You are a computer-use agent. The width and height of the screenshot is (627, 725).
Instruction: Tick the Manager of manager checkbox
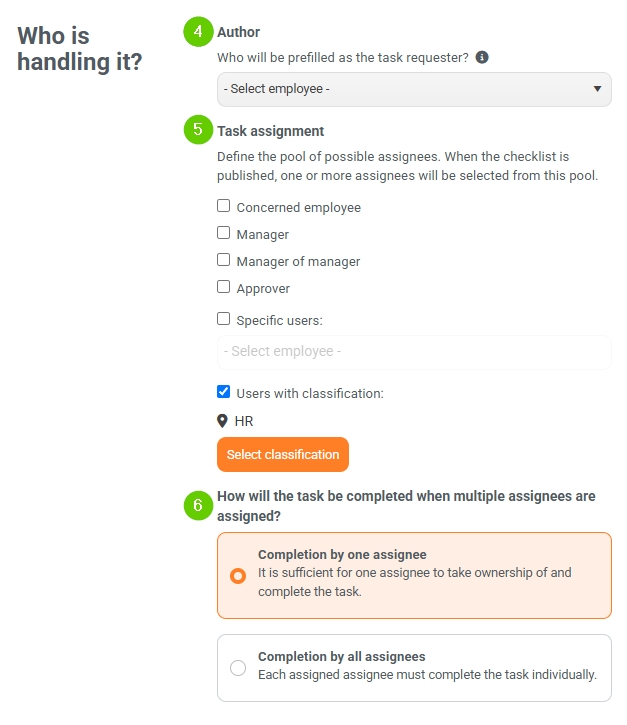point(224,260)
